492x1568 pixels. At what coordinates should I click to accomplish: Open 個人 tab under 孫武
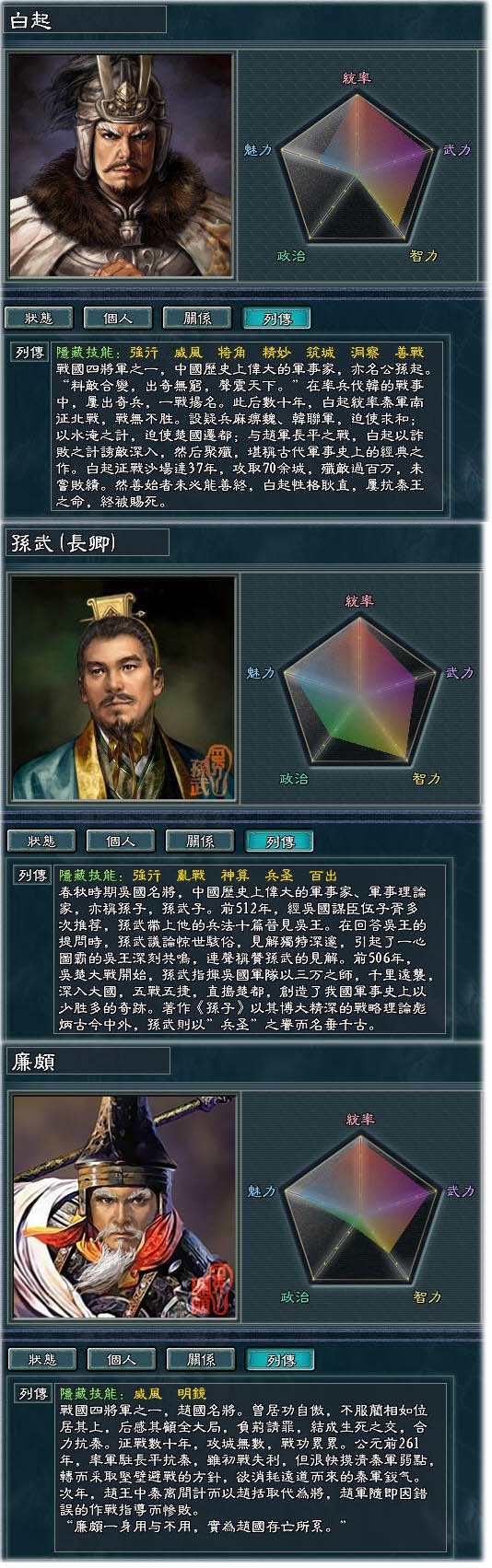[120, 841]
